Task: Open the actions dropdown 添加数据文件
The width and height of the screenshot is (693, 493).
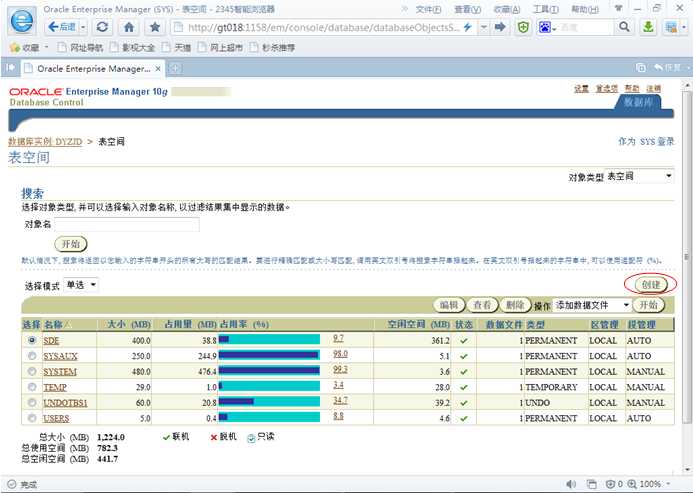Action: (592, 305)
